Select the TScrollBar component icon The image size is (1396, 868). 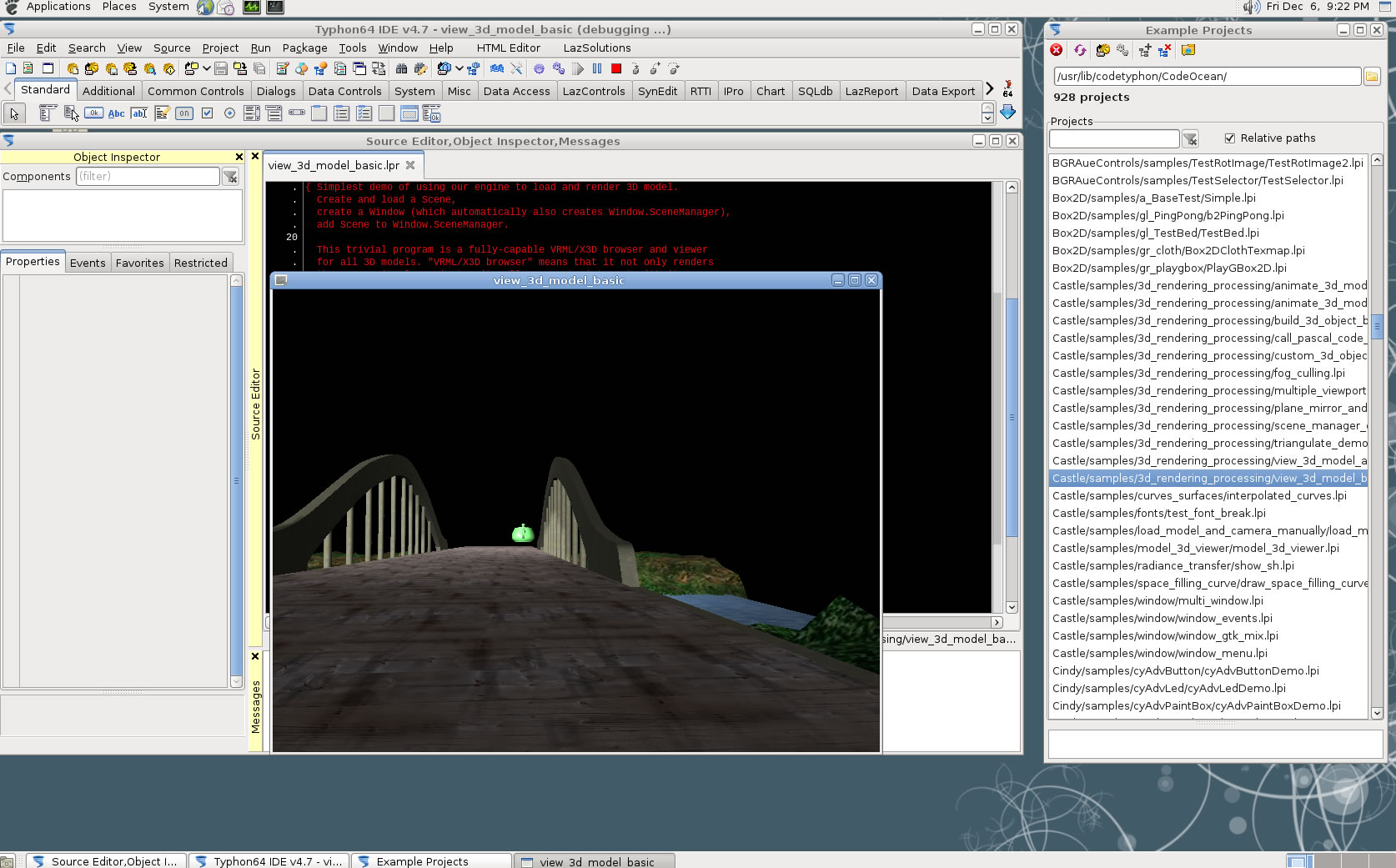click(x=297, y=113)
